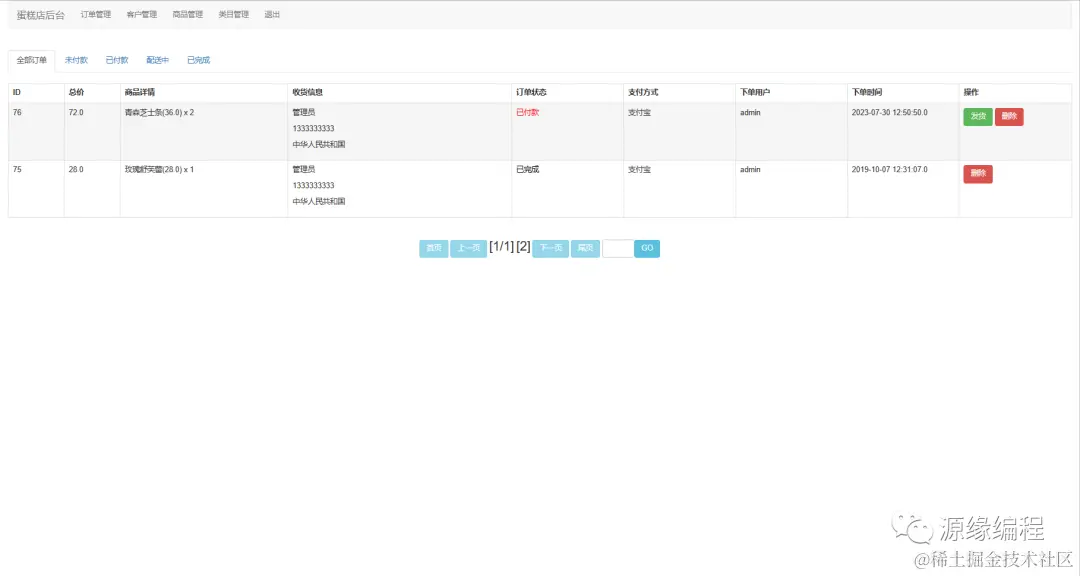The height and width of the screenshot is (576, 1080).
Task: Click the [1/1] page indicator
Action: point(501,247)
